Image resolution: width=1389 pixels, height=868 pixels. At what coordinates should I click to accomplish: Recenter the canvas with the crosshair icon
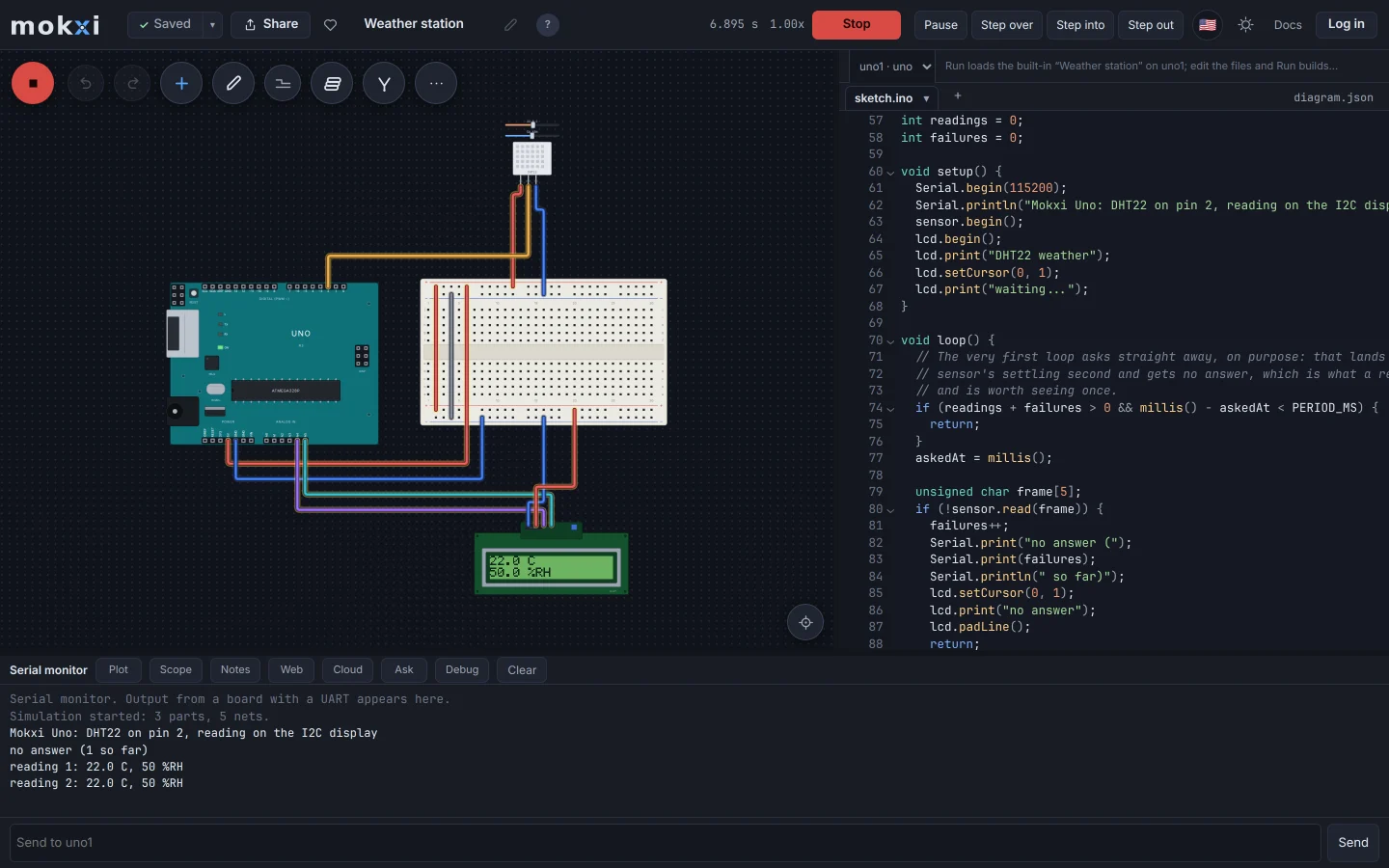[x=805, y=622]
